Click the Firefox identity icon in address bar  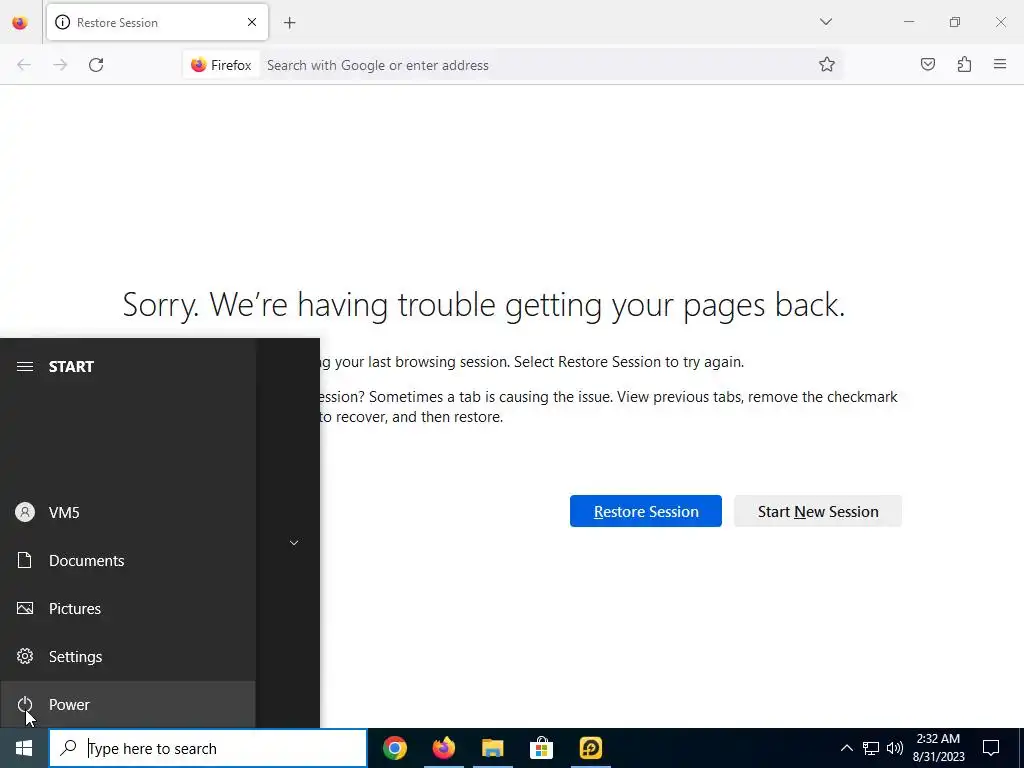point(221,65)
